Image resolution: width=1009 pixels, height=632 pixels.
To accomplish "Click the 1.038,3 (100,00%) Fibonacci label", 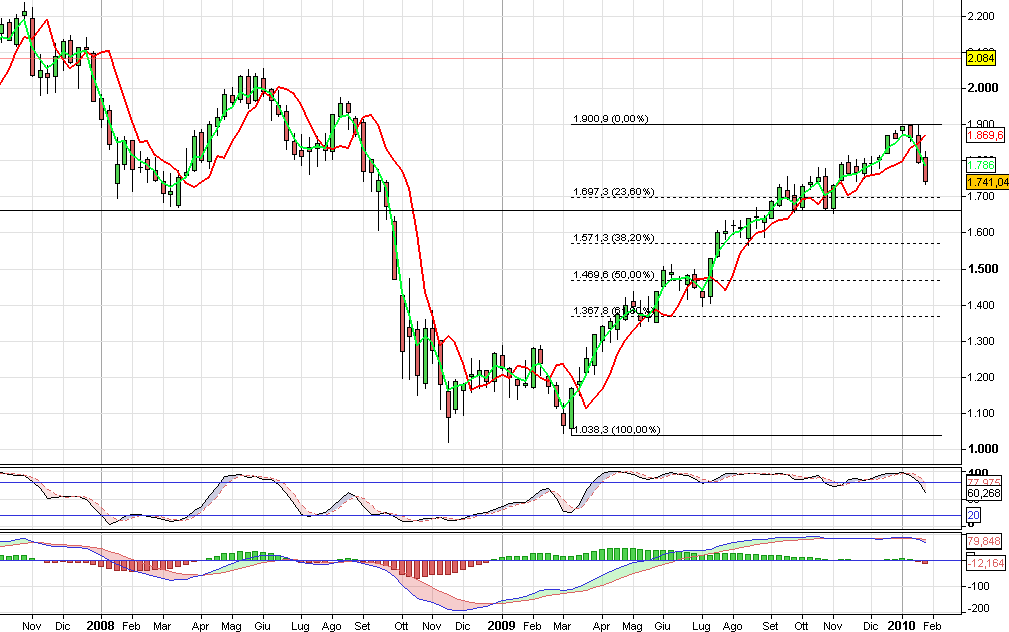I will coord(616,430).
